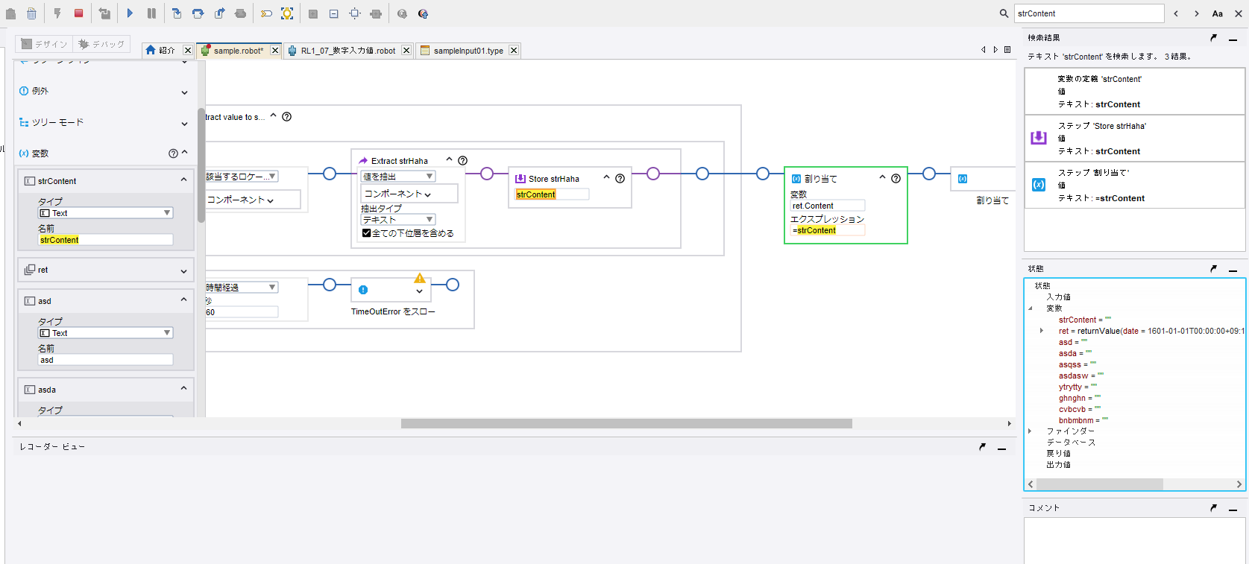Image resolution: width=1249 pixels, height=564 pixels.
Task: Open strContent type Text dropdown
Action: [105, 213]
